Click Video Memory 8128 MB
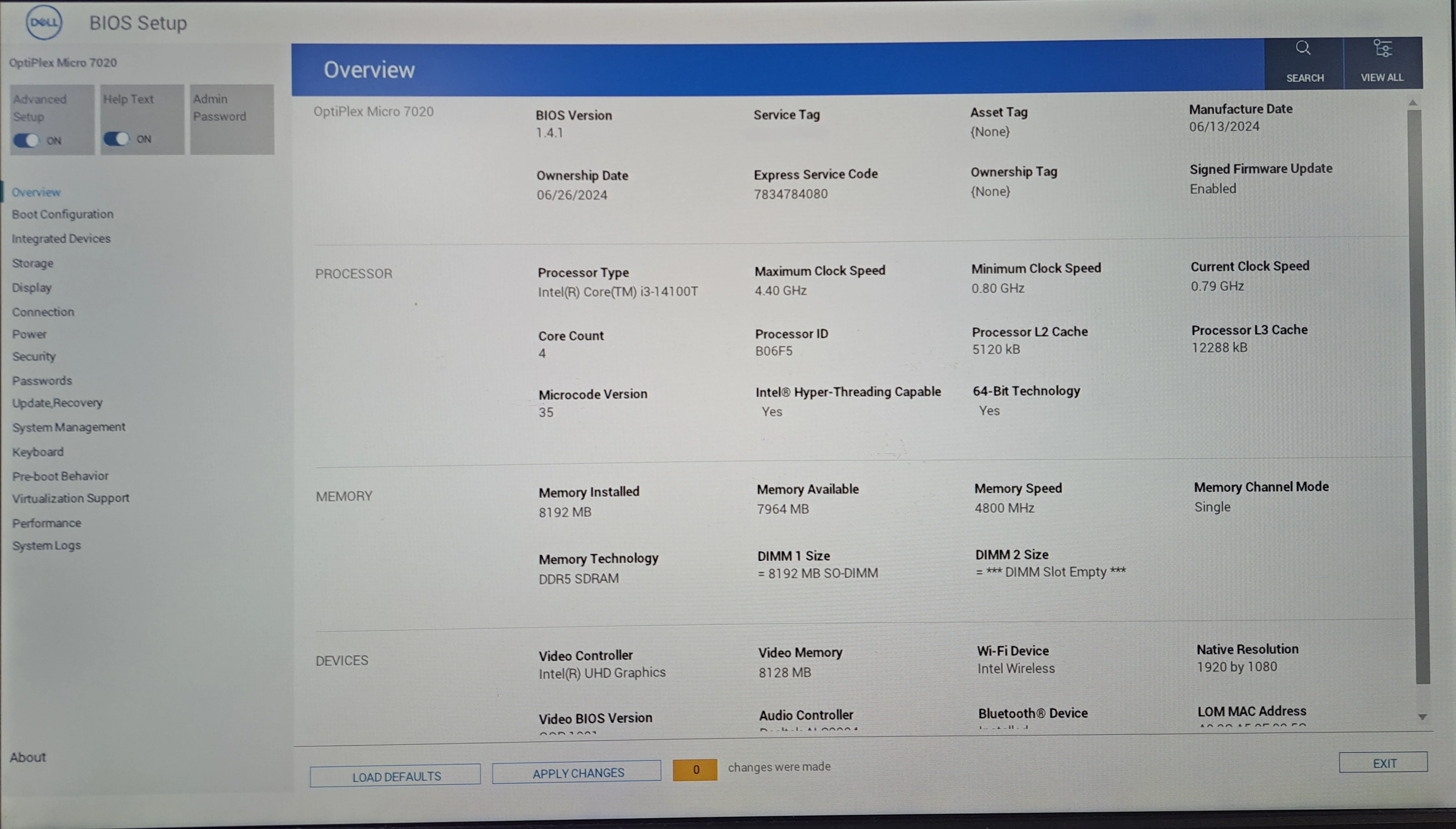 785,672
